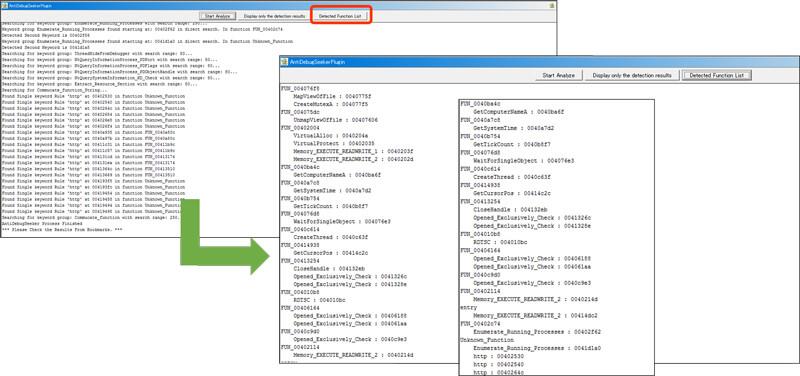The width and height of the screenshot is (800, 376).
Task: Click the front window's AntiDebugSeekerPlugin title bar
Action: (x=539, y=61)
